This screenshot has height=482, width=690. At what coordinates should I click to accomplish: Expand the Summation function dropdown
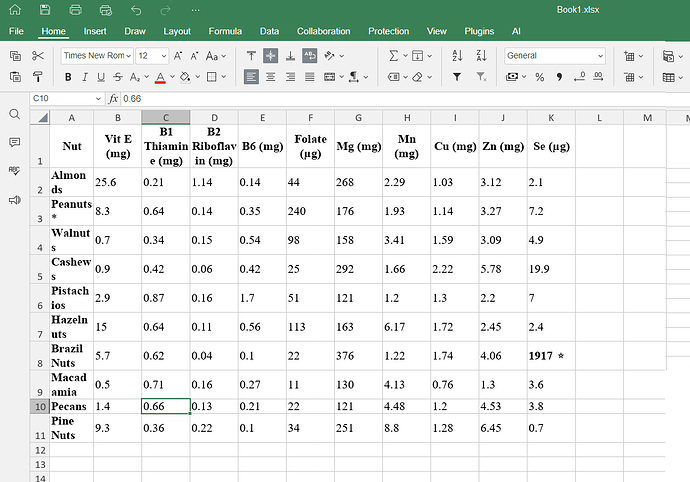(405, 56)
